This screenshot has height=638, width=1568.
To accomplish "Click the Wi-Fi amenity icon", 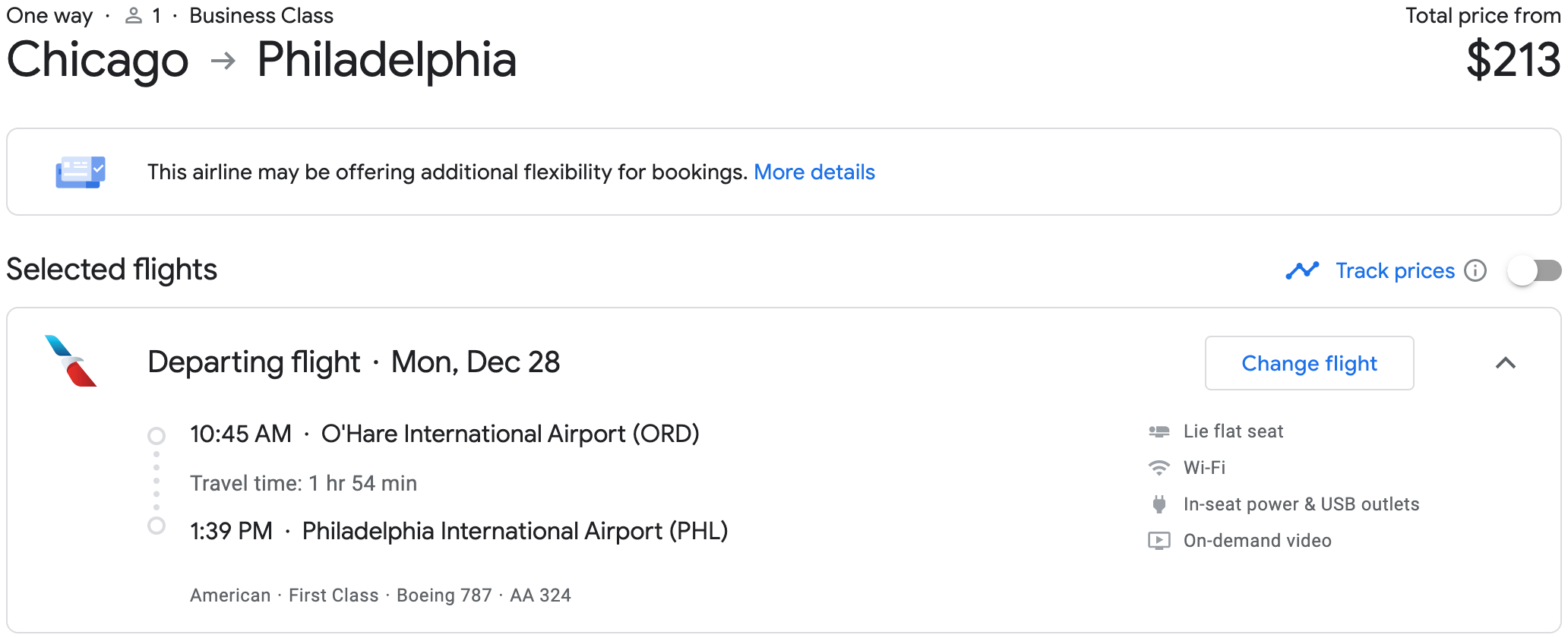I will [1159, 468].
